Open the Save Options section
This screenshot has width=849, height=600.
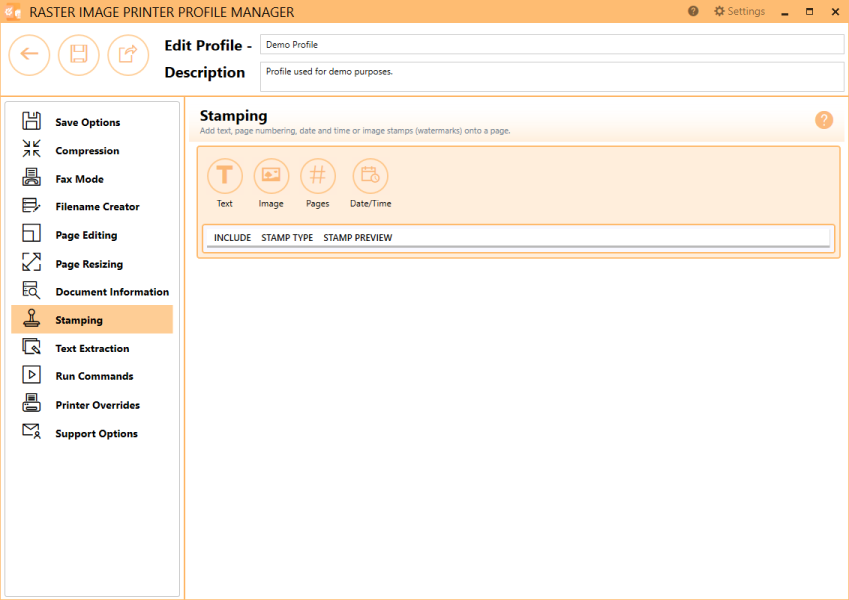coord(92,122)
